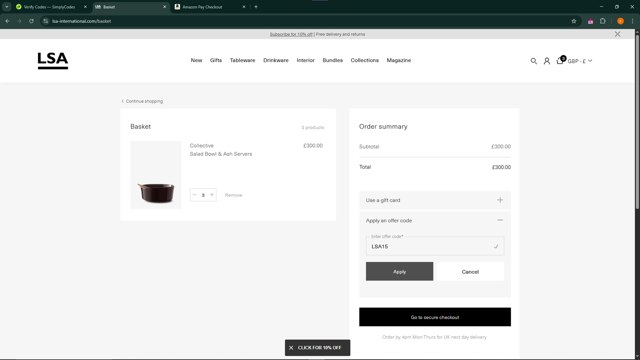Viewport: 640px width, 360px height.
Task: Collapse Apply an offer code section
Action: point(435,220)
